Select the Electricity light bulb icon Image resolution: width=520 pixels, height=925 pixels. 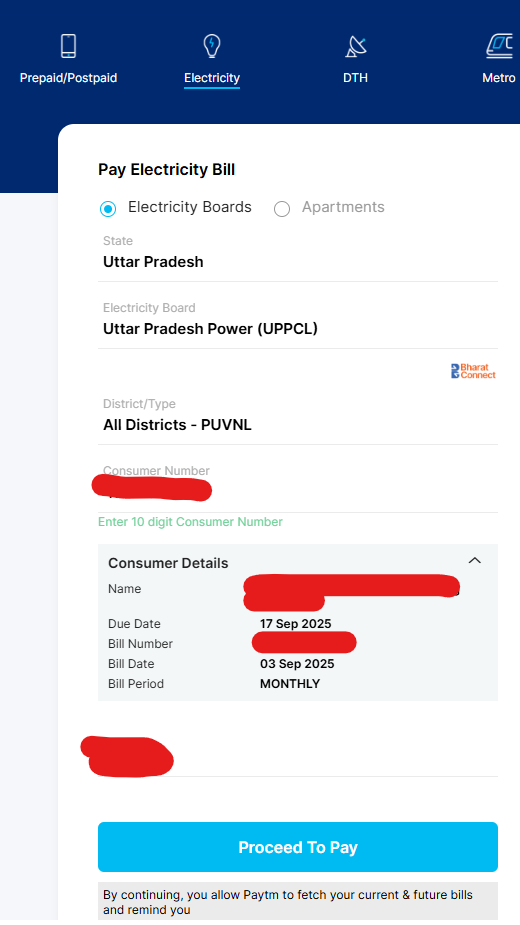pyautogui.click(x=212, y=46)
